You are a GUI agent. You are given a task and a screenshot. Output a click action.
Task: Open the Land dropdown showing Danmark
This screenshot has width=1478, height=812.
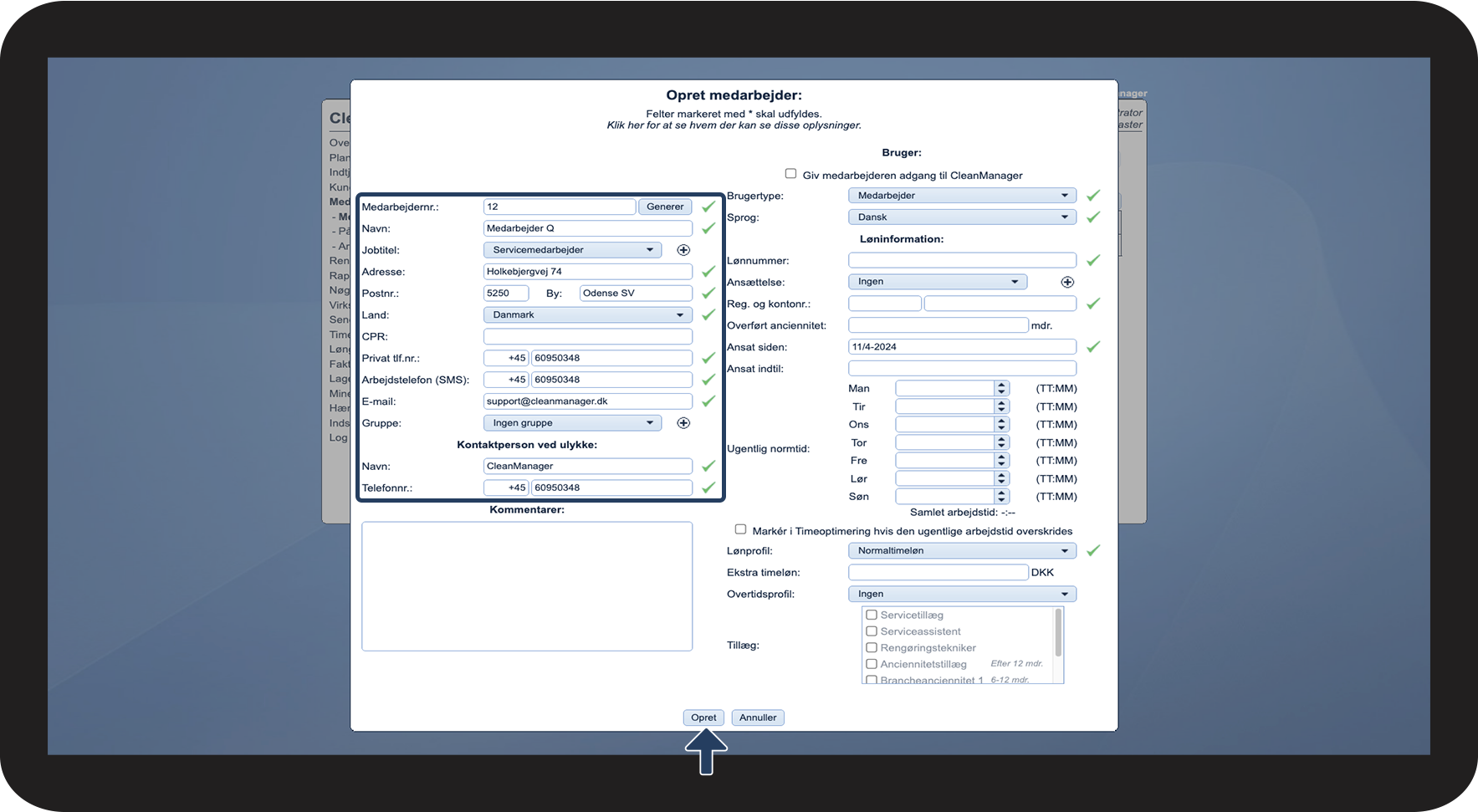587,315
